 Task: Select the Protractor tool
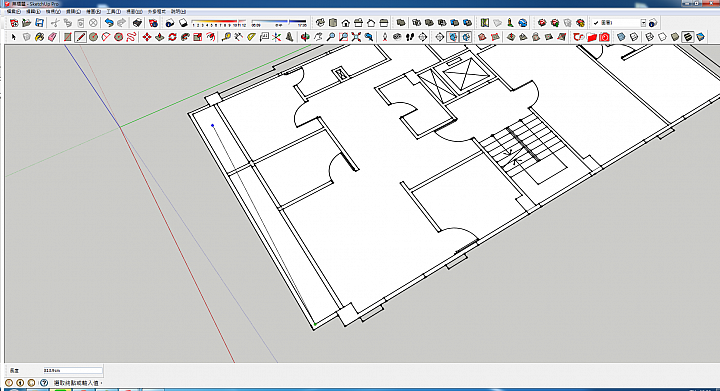click(251, 37)
